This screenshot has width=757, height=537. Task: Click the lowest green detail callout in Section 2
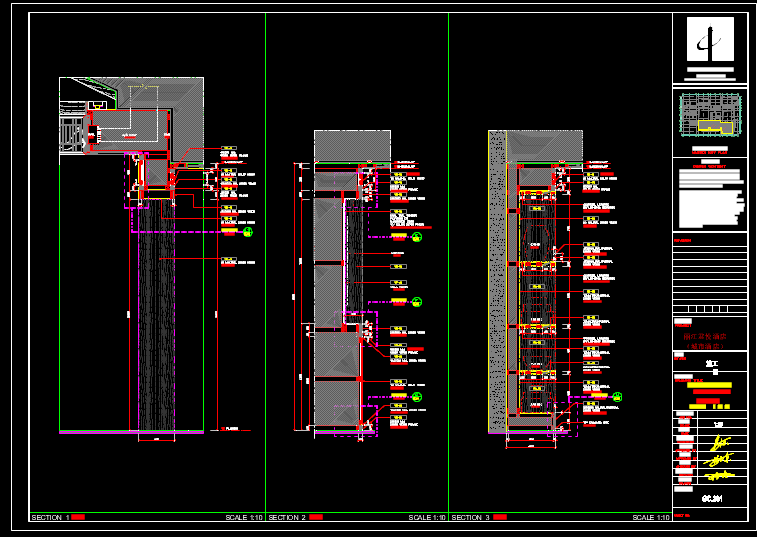point(417,396)
